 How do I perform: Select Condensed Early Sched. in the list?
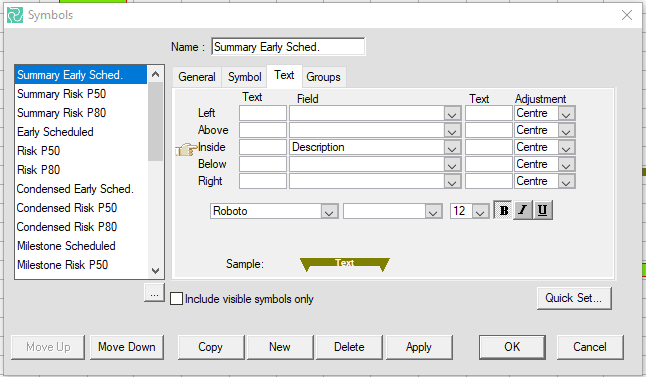point(81,189)
